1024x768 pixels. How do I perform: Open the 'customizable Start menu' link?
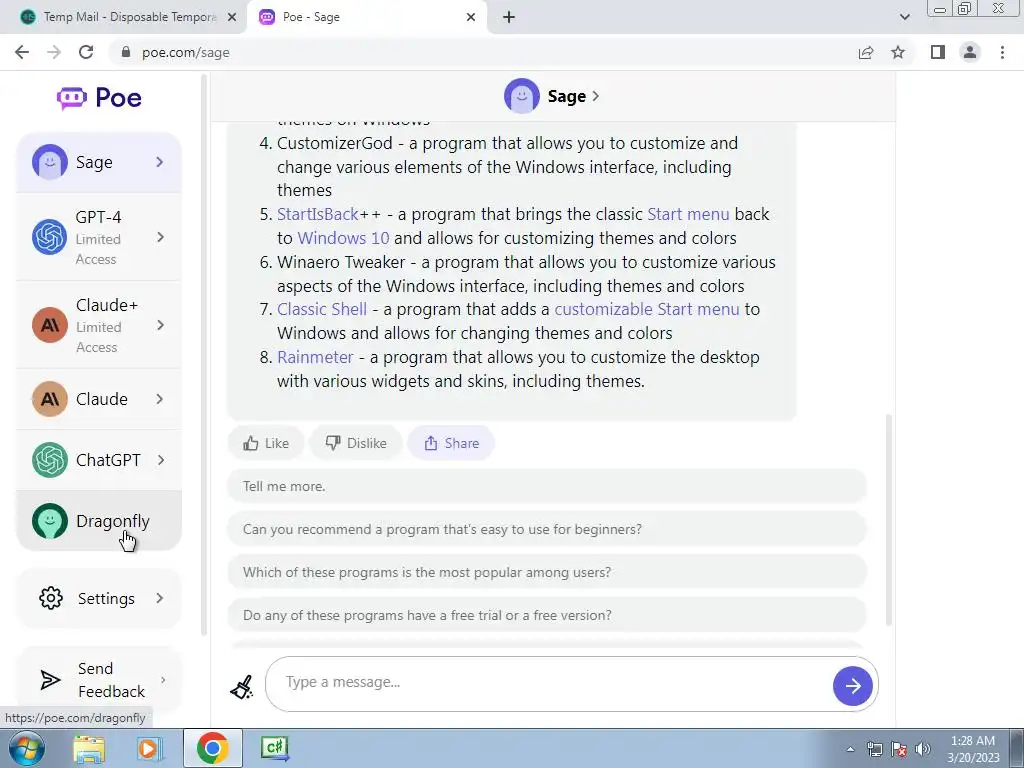647,309
